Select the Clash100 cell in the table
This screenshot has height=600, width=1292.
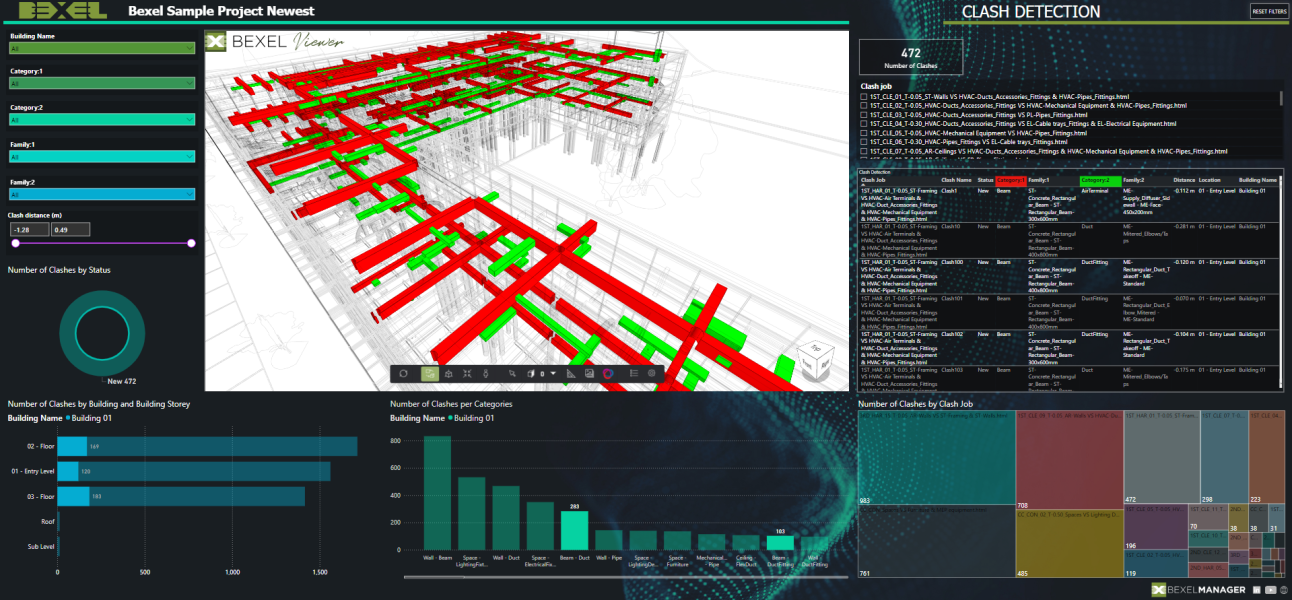point(952,262)
